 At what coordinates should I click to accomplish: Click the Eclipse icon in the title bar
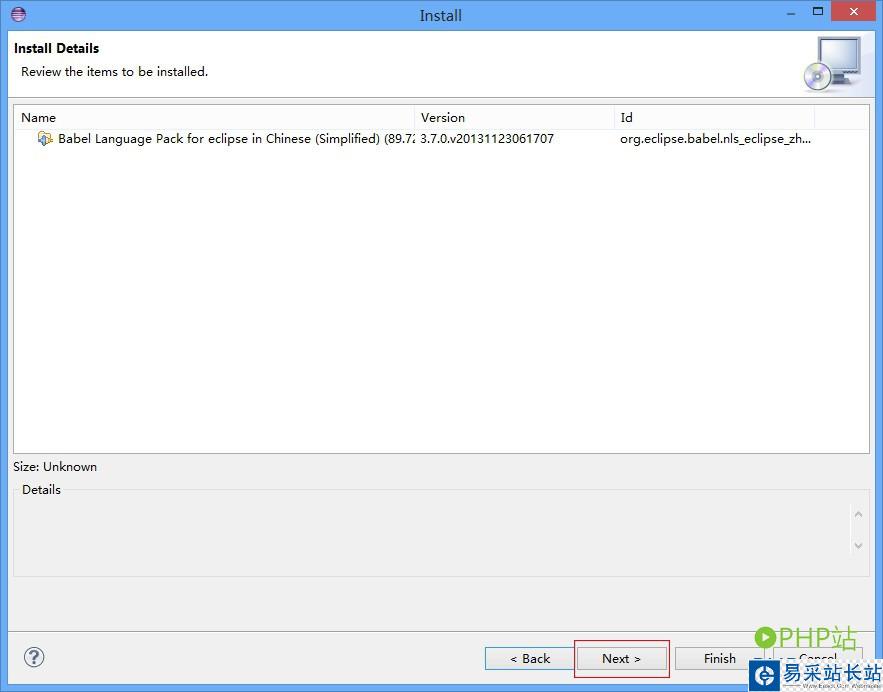(x=19, y=14)
